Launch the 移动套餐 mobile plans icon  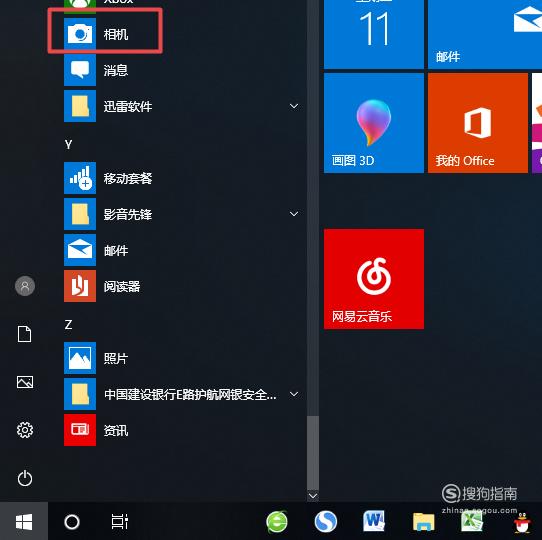click(x=80, y=178)
